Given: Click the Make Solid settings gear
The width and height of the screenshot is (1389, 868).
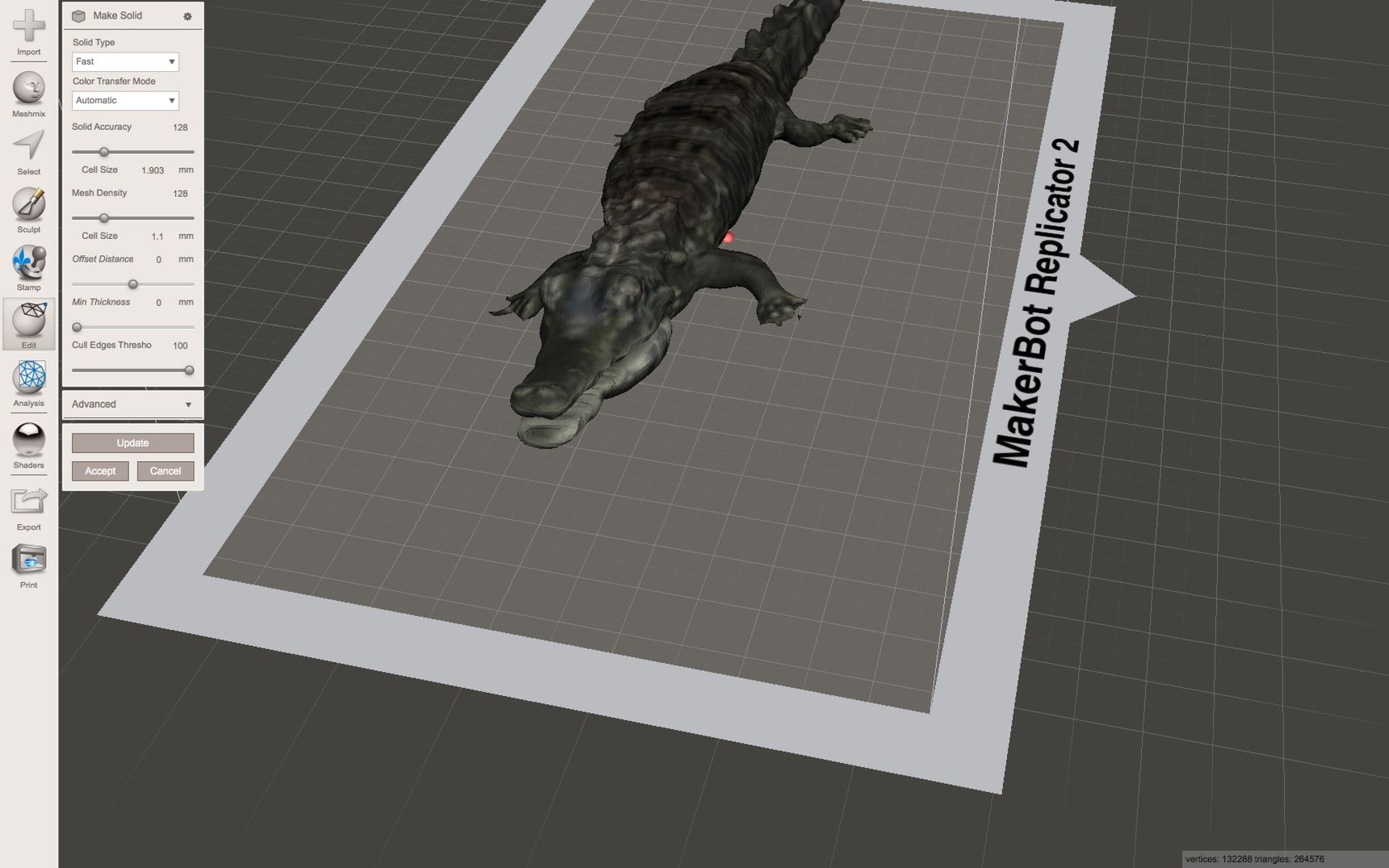Looking at the screenshot, I should [x=187, y=16].
